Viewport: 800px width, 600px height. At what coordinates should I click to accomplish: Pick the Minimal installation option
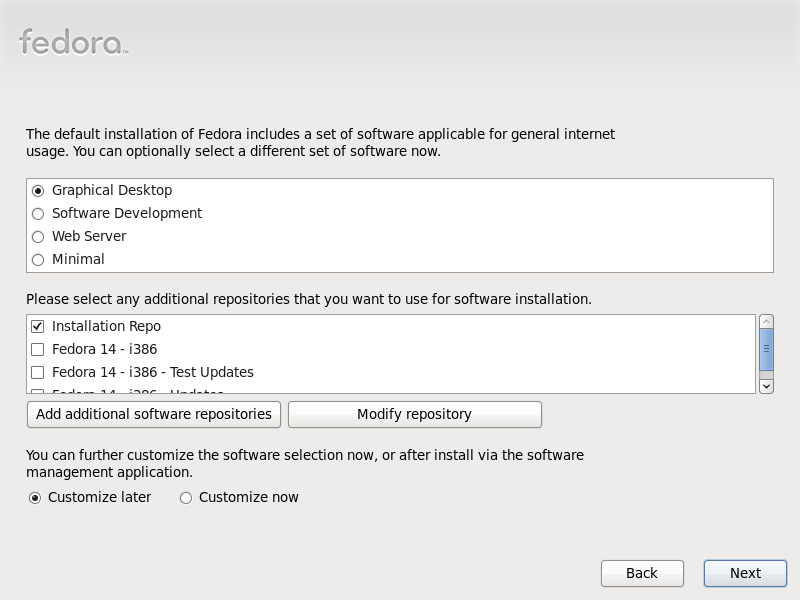coord(38,260)
